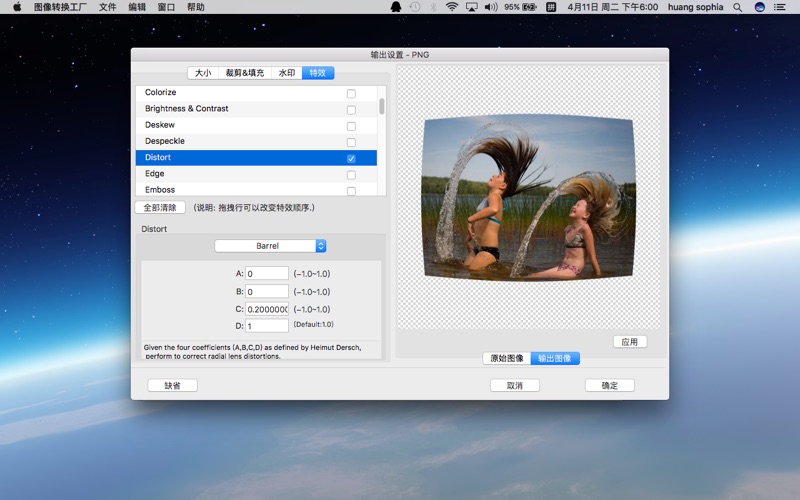800x500 pixels.
Task: Open the QQ penguin menu bar icon
Action: coord(396,7)
